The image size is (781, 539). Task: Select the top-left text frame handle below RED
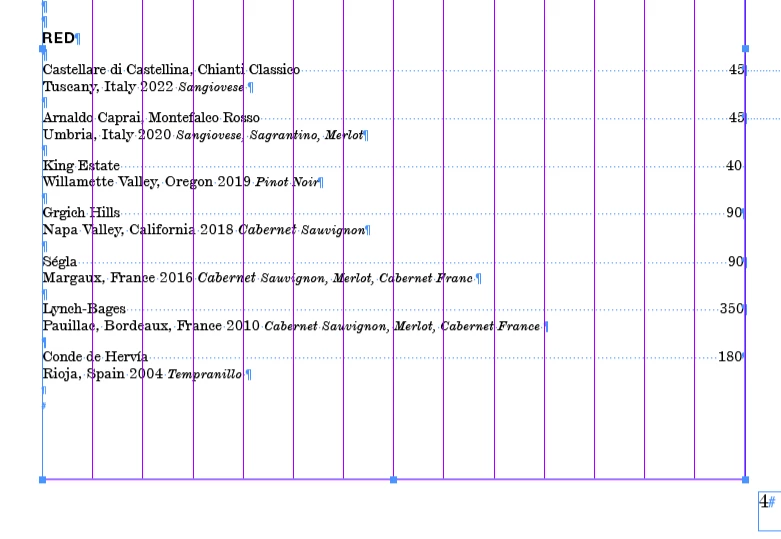tap(42, 49)
